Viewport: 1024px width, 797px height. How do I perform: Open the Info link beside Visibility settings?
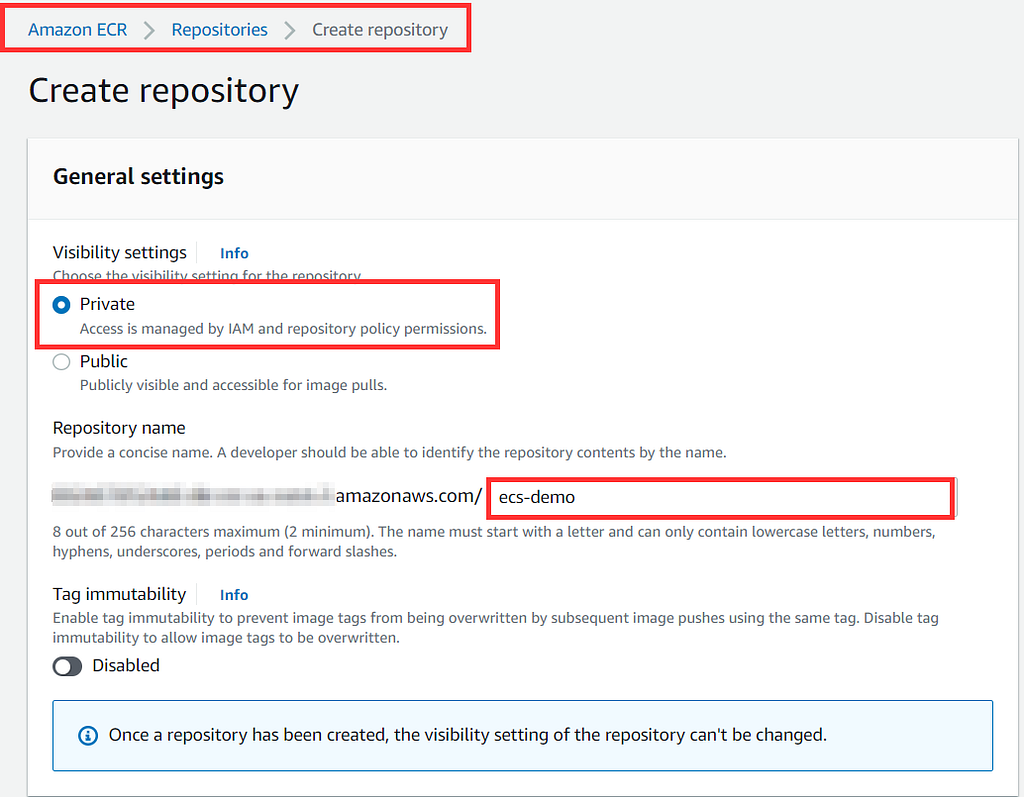click(x=234, y=253)
